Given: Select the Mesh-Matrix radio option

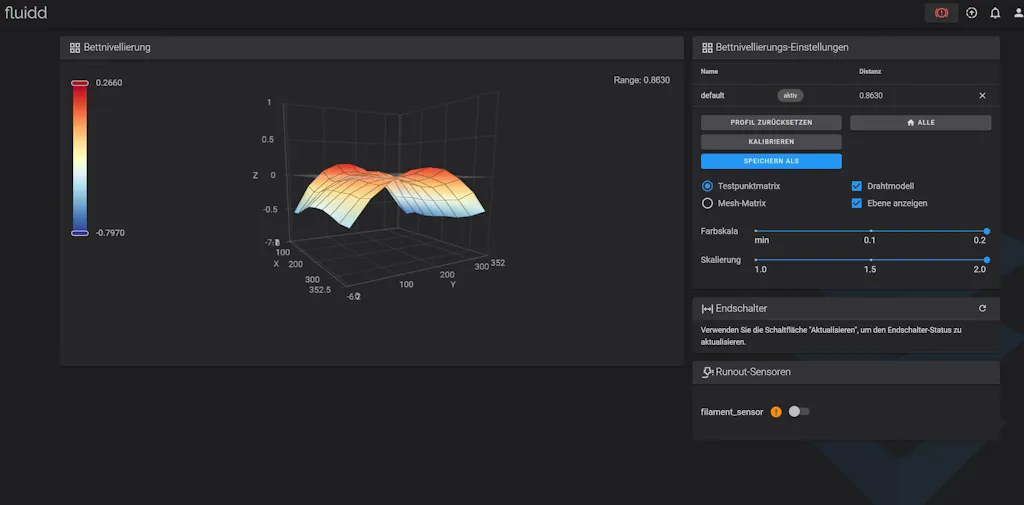Looking at the screenshot, I should click(708, 203).
